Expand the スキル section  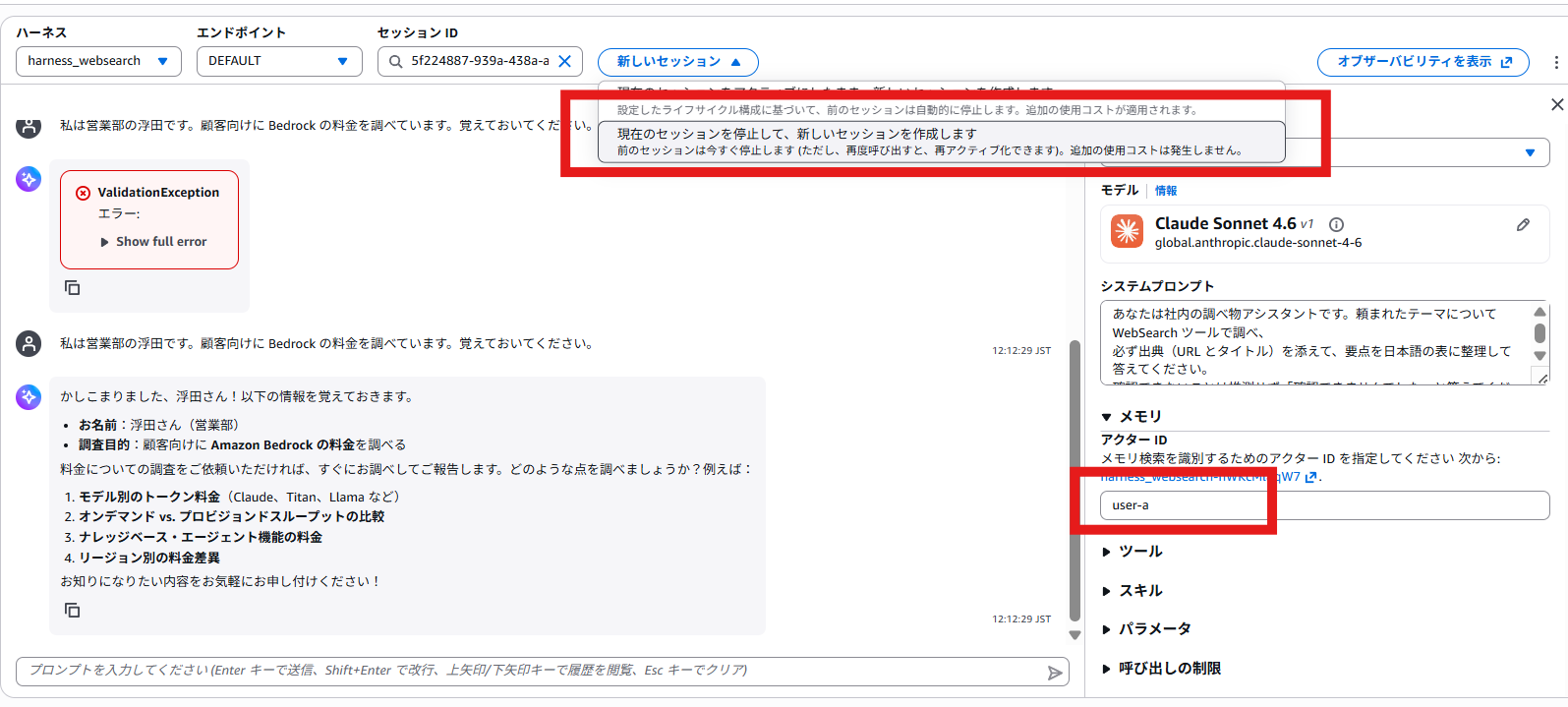click(x=1132, y=591)
